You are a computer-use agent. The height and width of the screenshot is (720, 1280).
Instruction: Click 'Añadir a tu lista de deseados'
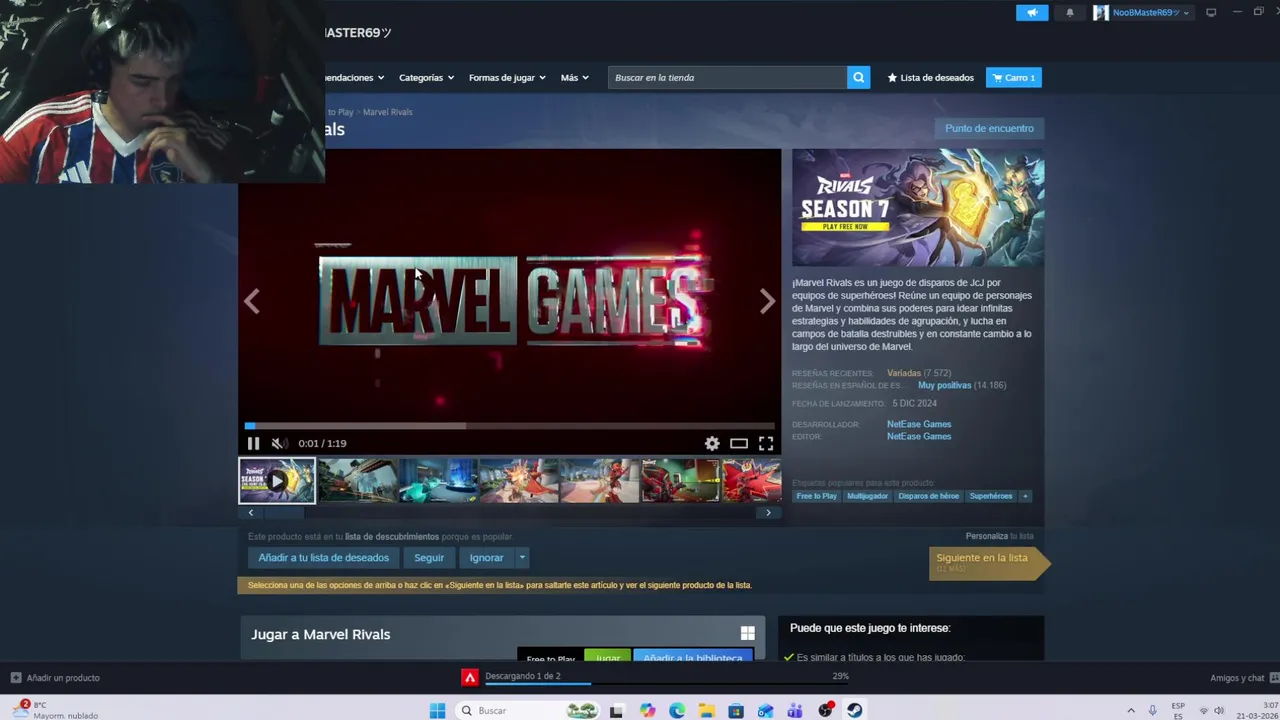[x=323, y=557]
